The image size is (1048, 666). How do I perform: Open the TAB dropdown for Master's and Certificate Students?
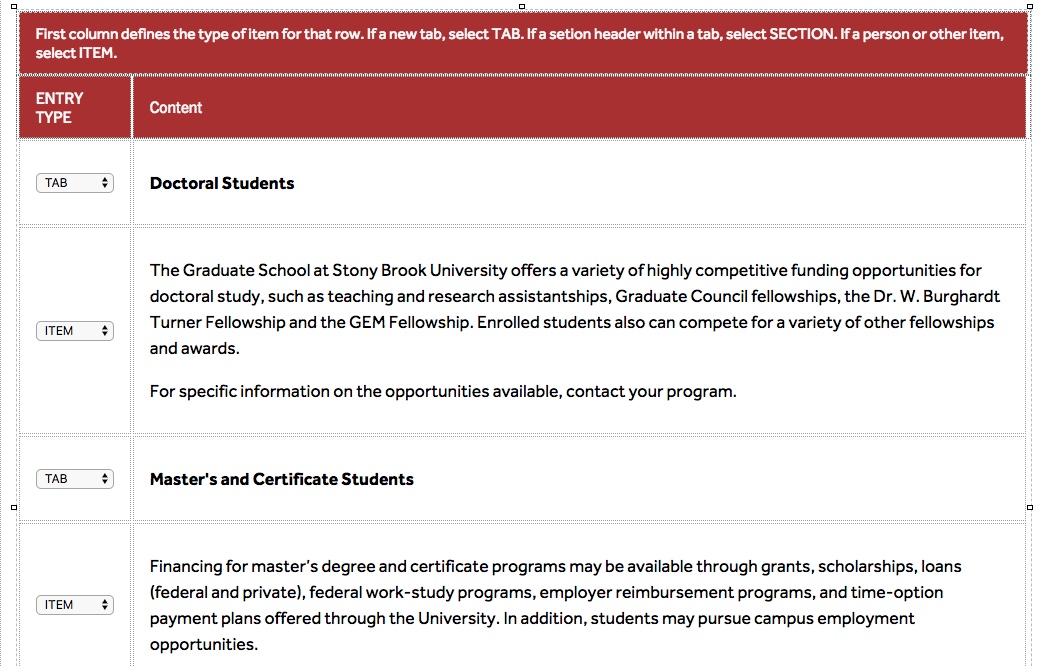pos(75,479)
